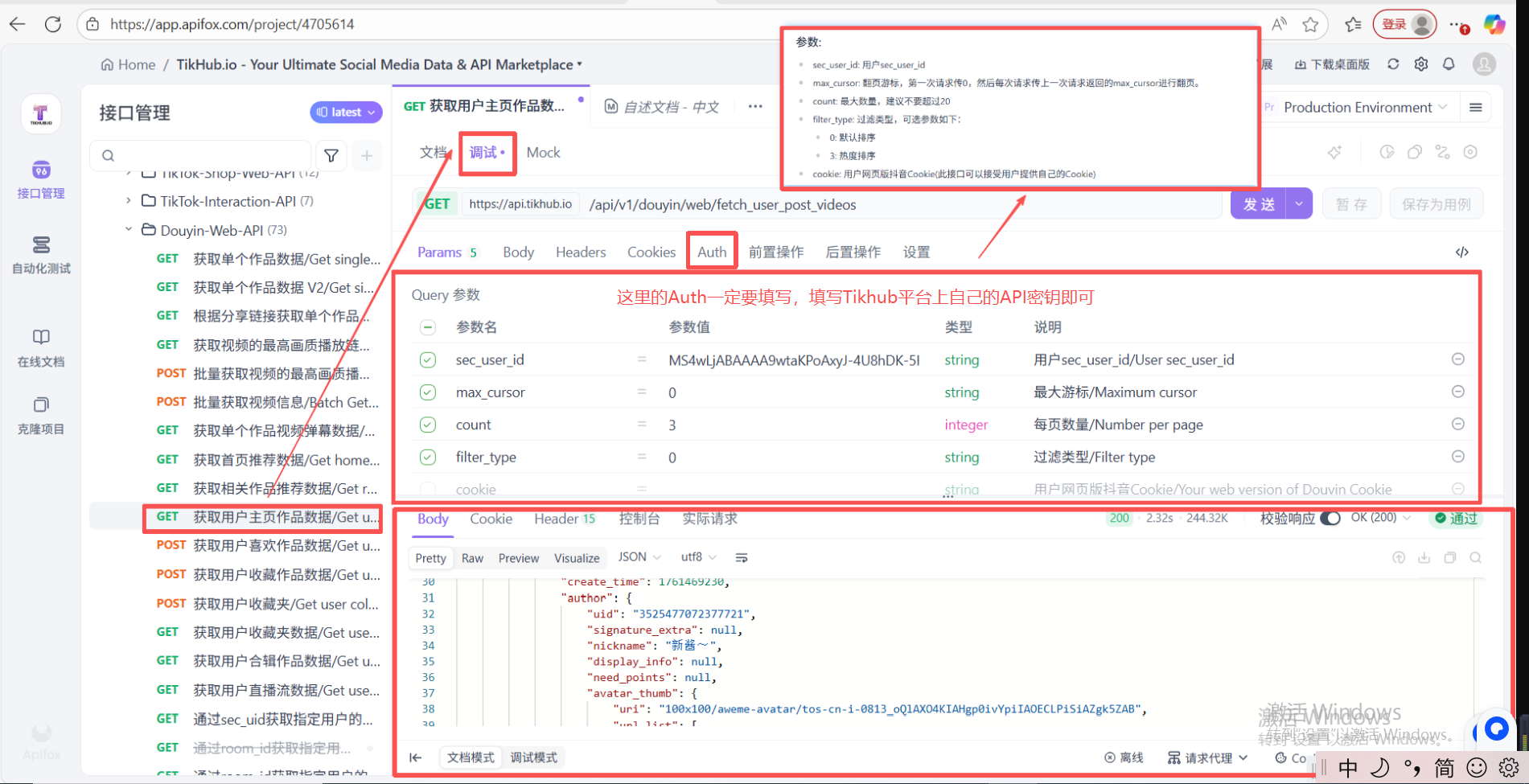Click the 发送 send button
Screen dimensions: 1529x784
pos(1258,204)
